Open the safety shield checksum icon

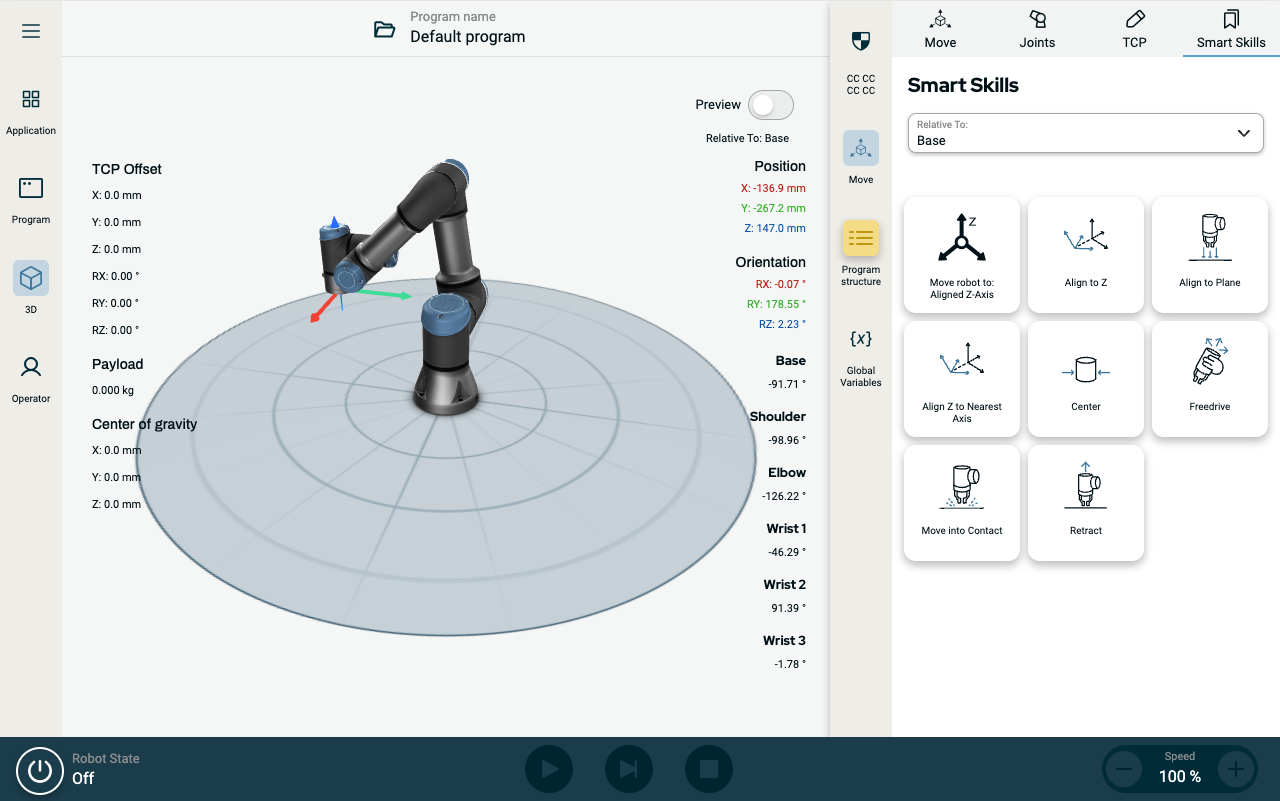860,41
